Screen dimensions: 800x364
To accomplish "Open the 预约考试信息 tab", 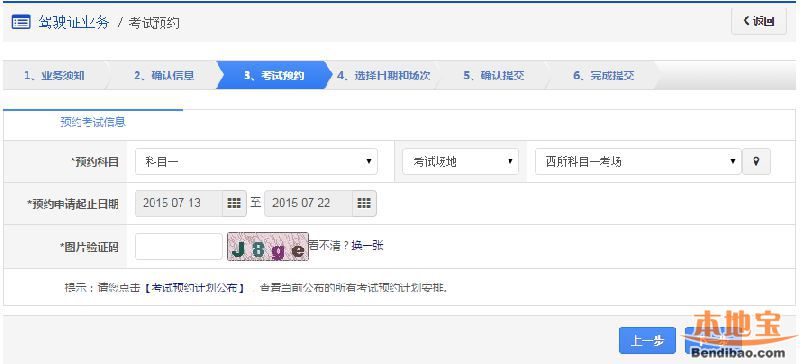I will coord(93,123).
